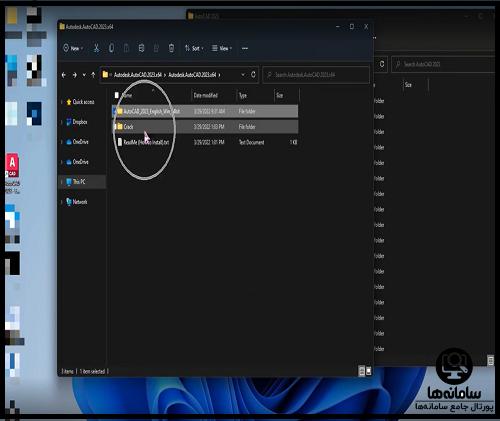Click in the Search Autodesk.AutoCAD.2023.x64 field
Image resolution: width=500 pixels, height=421 pixels.
(316, 75)
